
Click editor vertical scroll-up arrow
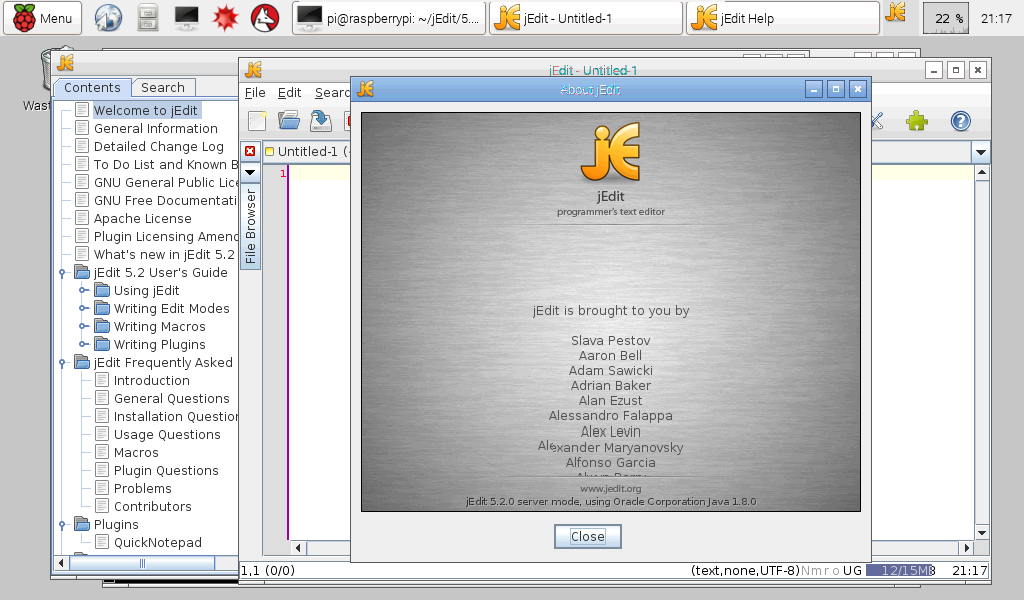[982, 173]
